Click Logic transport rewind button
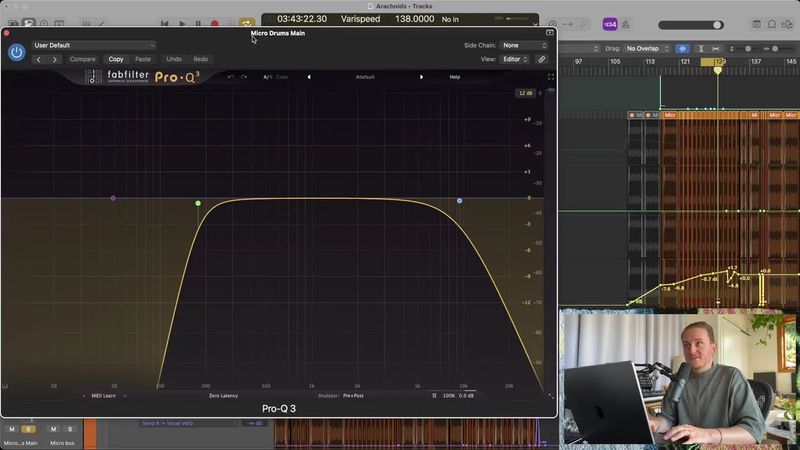Screen dimensions: 800x450 coord(165,23)
